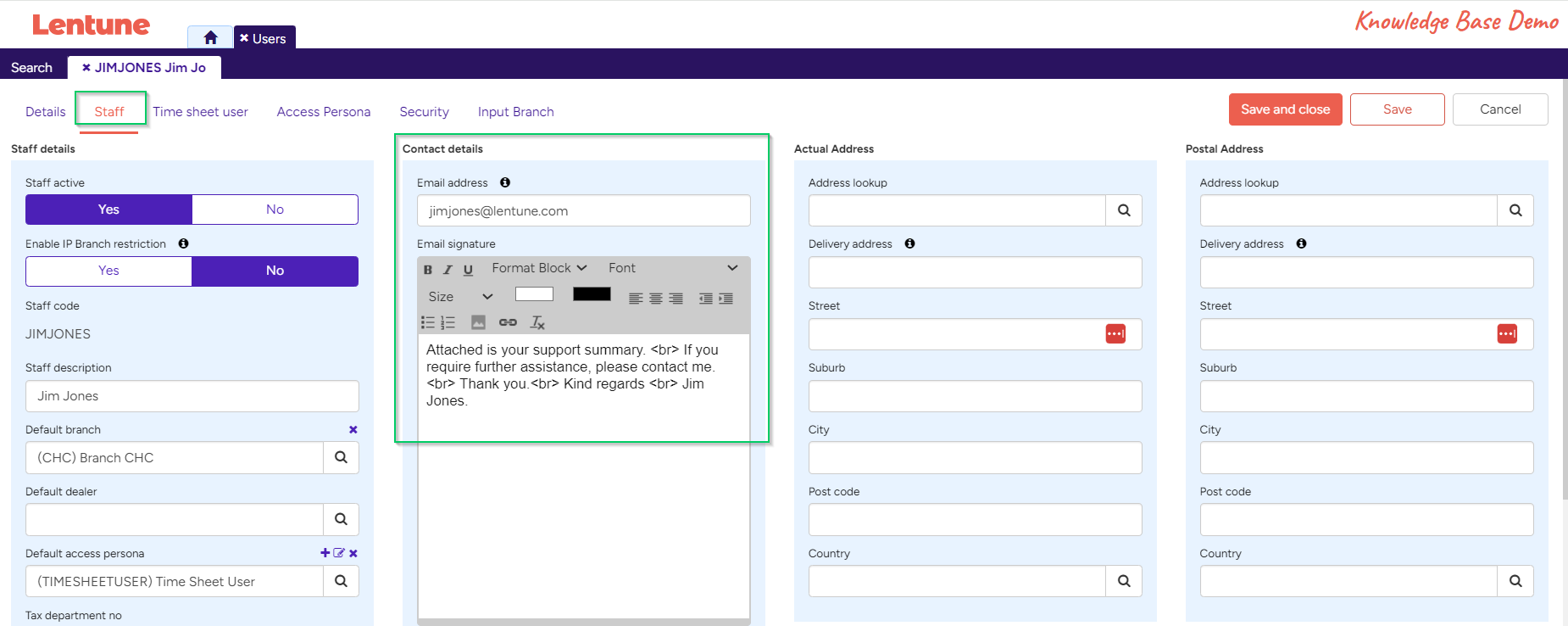
Task: Set IP Branch restriction to Yes
Action: pyautogui.click(x=108, y=271)
